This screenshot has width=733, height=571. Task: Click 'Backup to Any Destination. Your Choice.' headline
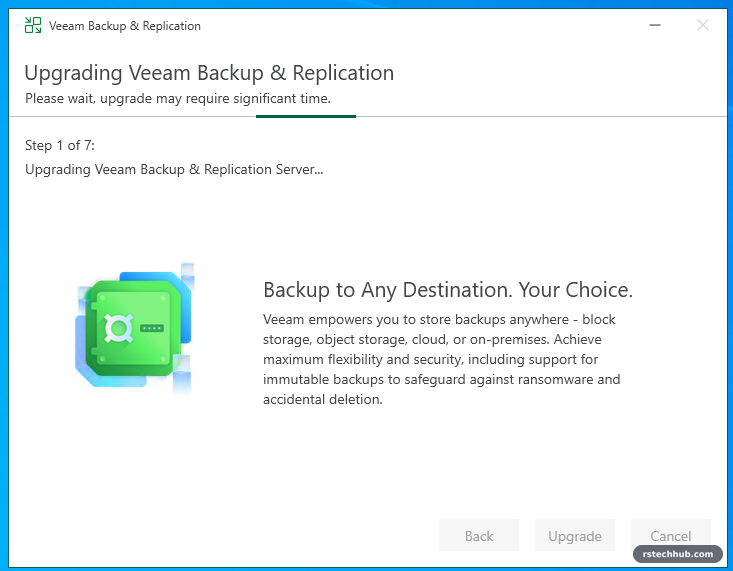448,290
